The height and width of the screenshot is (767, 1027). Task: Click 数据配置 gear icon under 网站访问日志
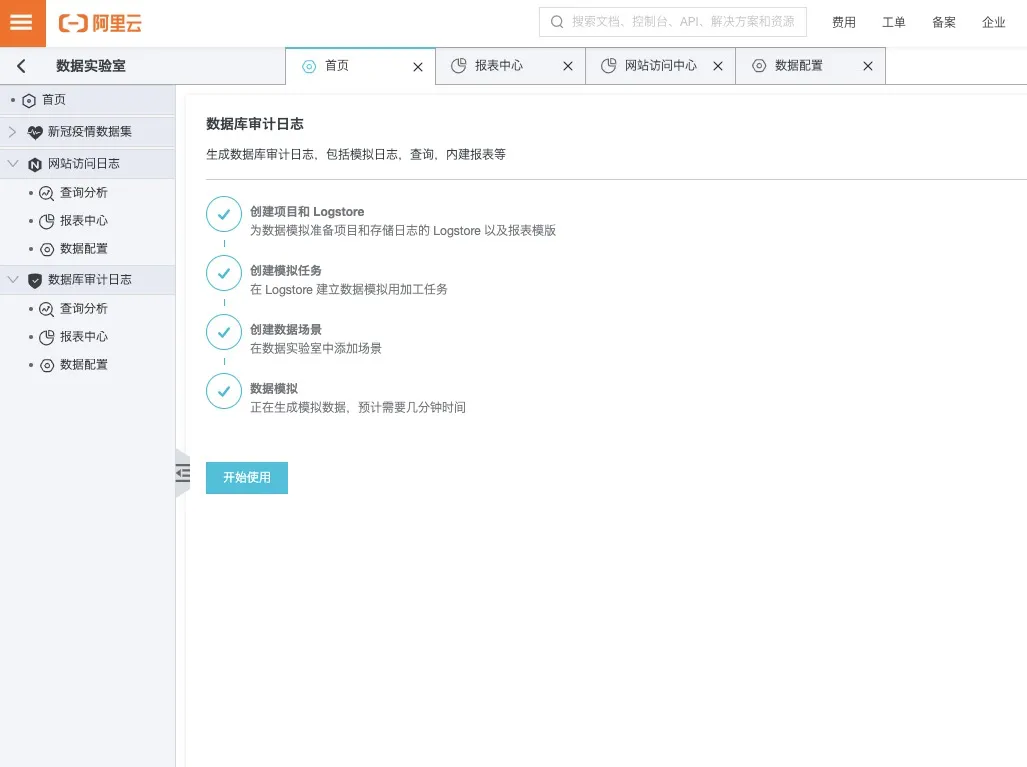(x=47, y=250)
